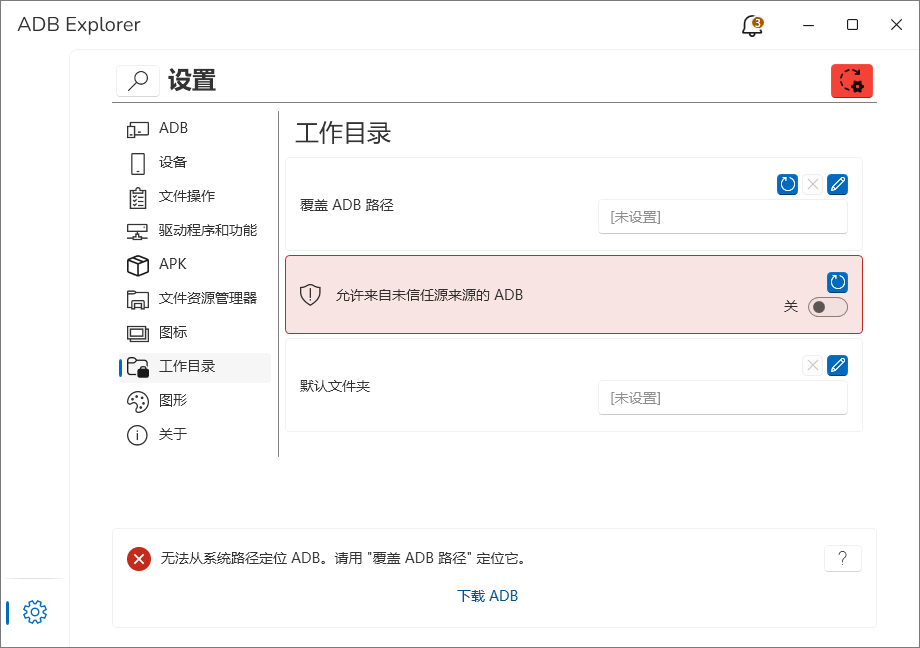Screen dimensions: 920x648
Task: Click the 默认文件夹 text field
Action: (x=723, y=397)
